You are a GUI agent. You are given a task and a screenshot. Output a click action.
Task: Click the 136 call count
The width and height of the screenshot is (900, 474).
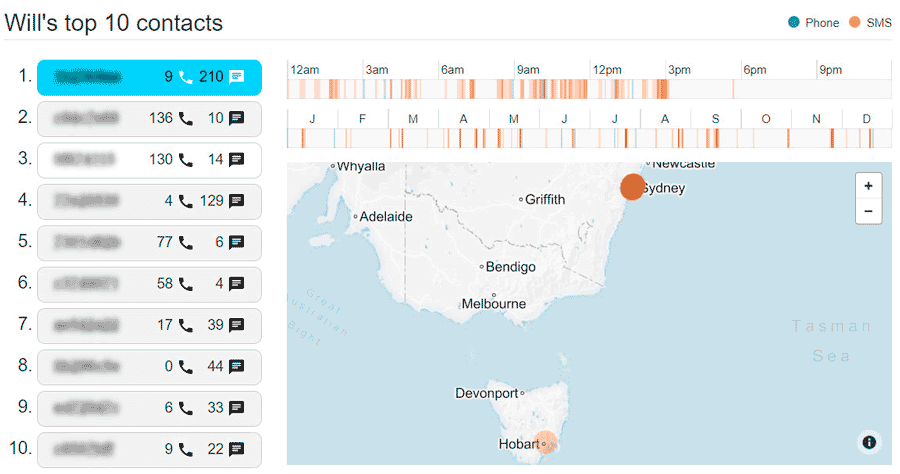[x=161, y=118]
